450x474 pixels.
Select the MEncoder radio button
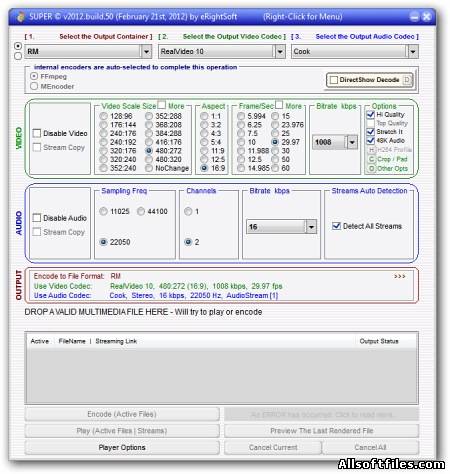pos(34,86)
